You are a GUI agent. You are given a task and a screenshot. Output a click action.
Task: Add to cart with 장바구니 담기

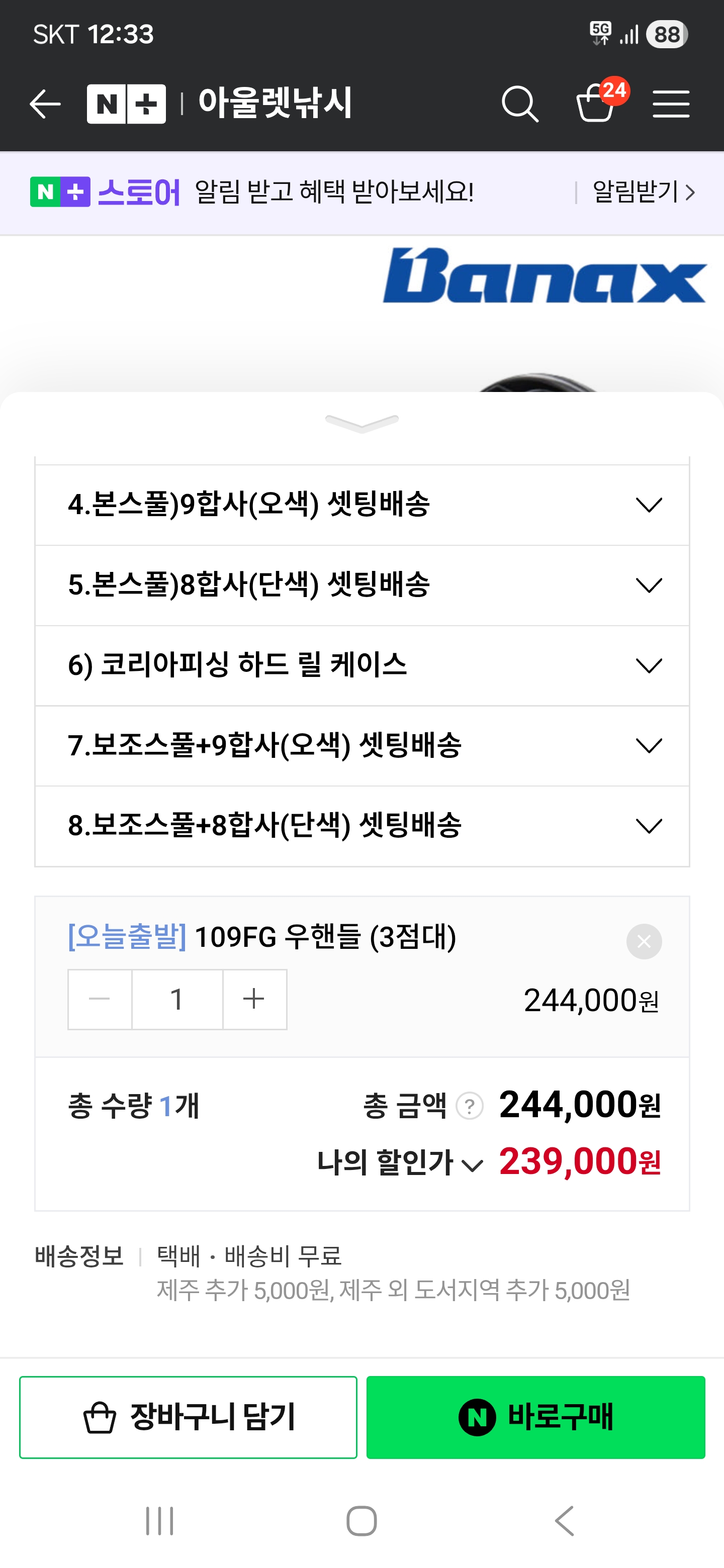click(188, 1417)
